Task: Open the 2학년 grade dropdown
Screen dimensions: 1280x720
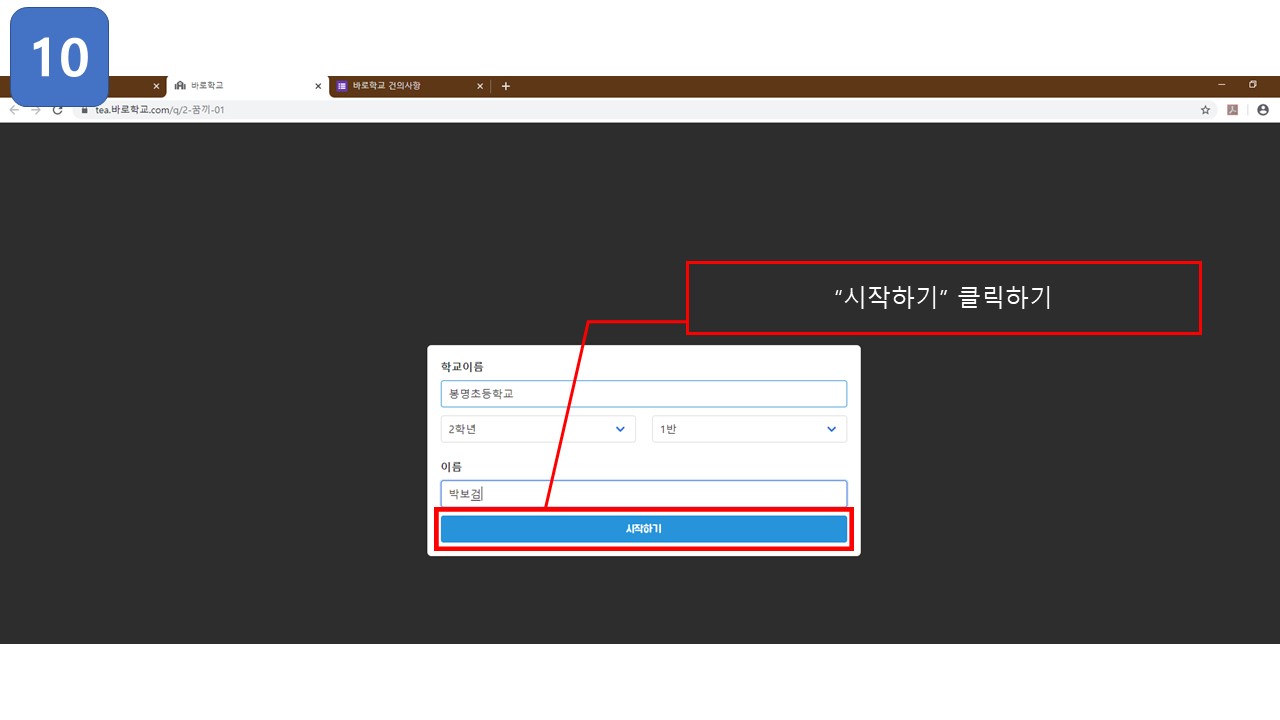Action: coord(538,429)
